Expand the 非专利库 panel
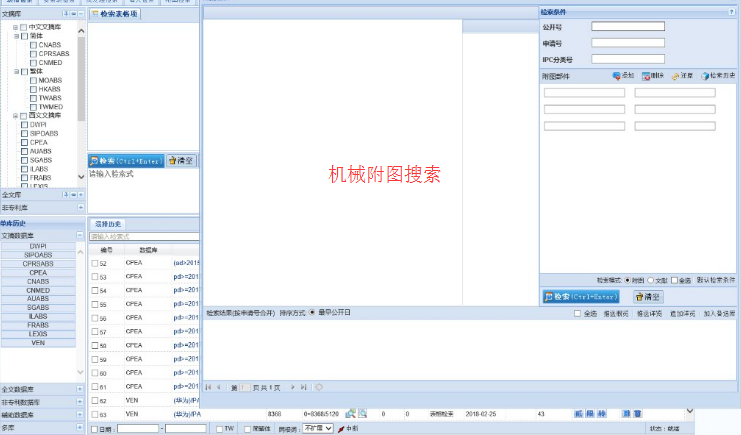The width and height of the screenshot is (741, 435). pyautogui.click(x=80, y=208)
